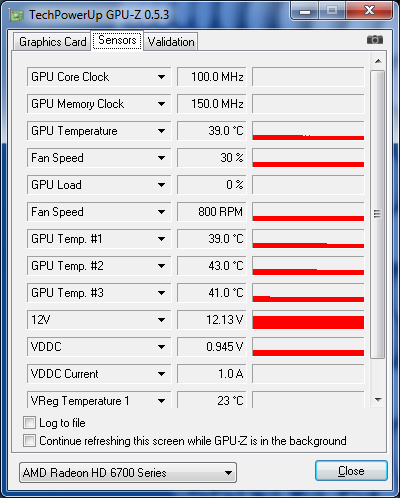Switch to the Graphics Card tab
This screenshot has width=400, height=498.
point(52,42)
